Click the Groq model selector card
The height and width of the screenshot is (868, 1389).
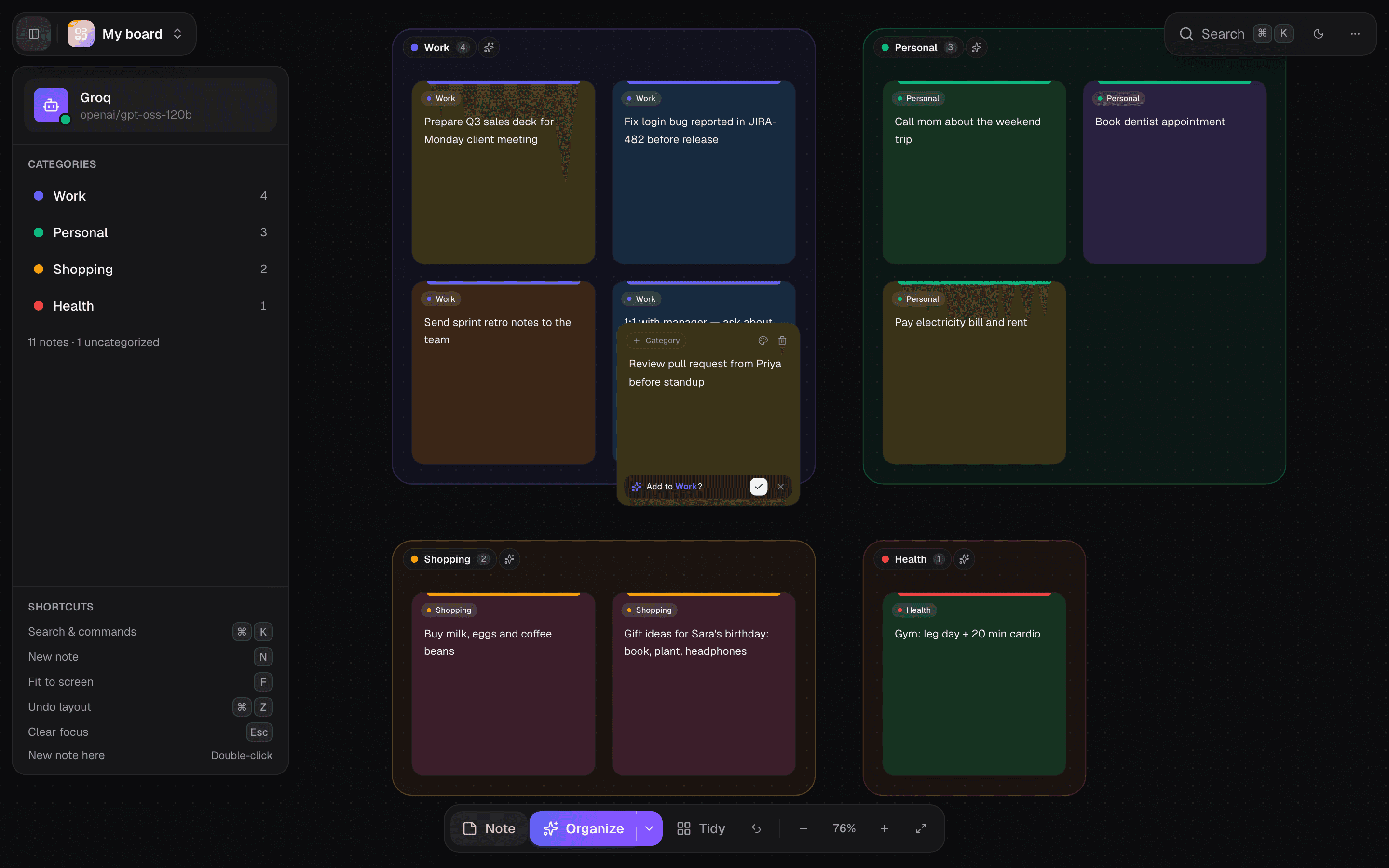coord(150,105)
